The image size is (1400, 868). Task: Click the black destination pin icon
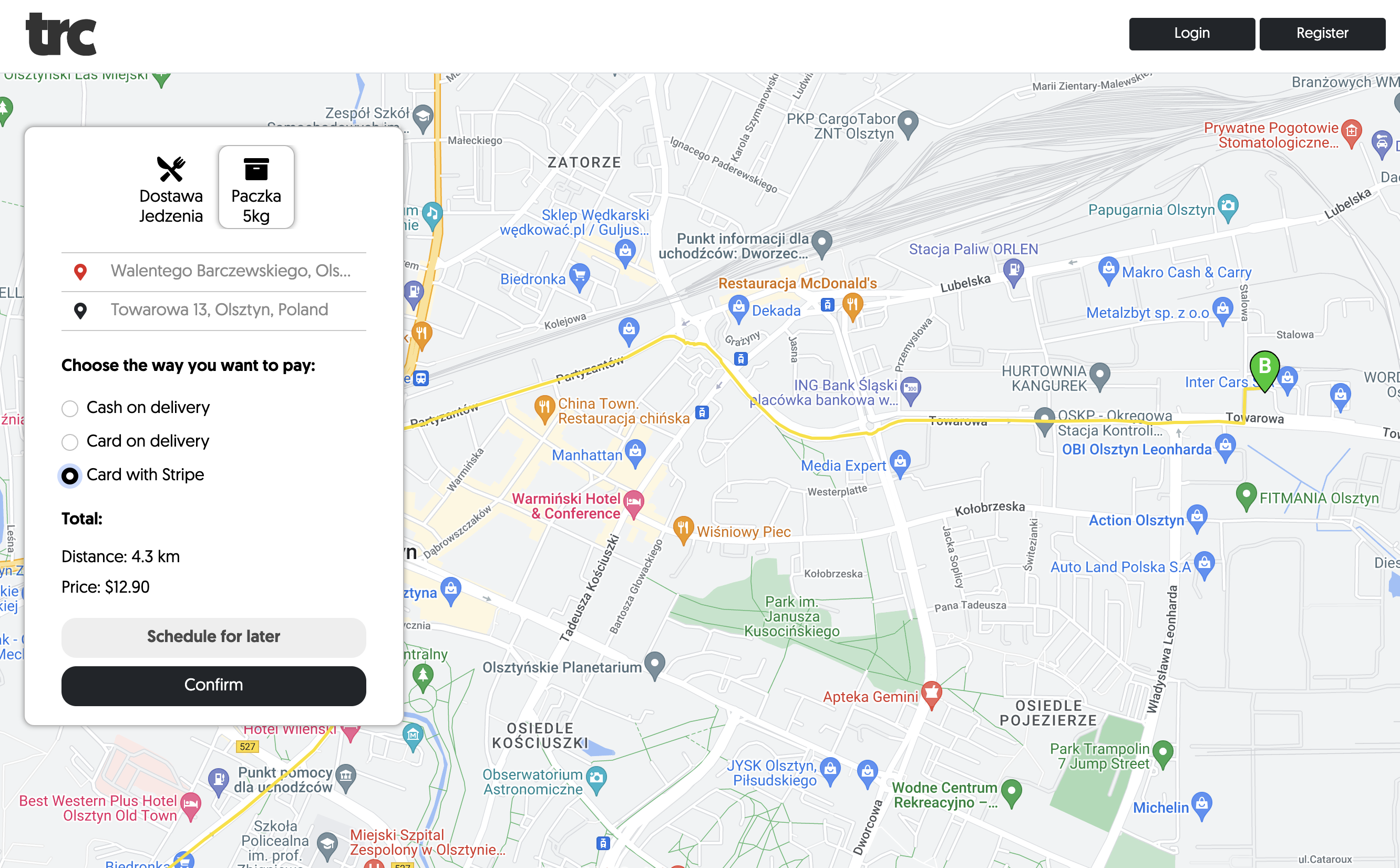pyautogui.click(x=80, y=311)
